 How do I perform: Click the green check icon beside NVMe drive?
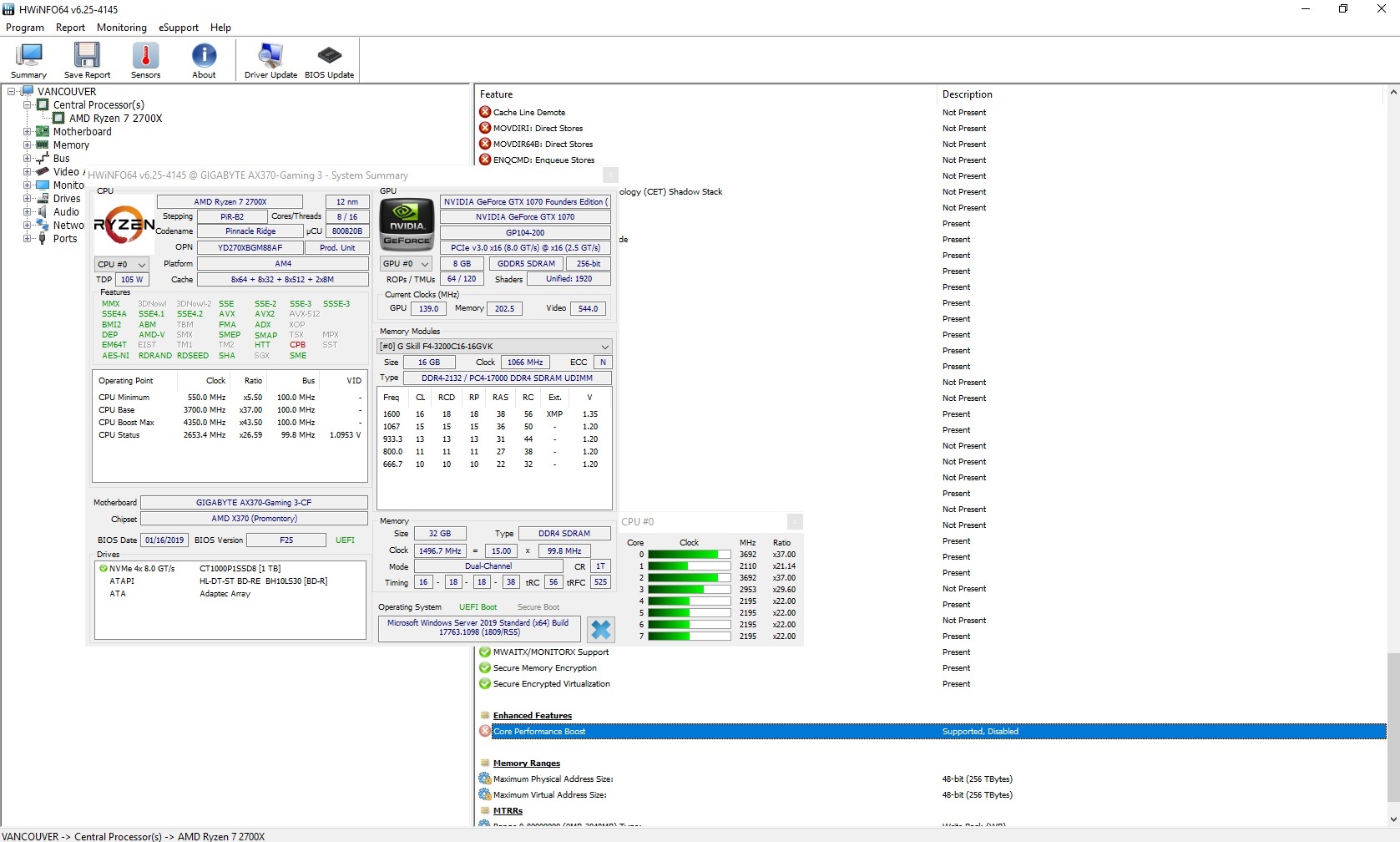coord(104,569)
